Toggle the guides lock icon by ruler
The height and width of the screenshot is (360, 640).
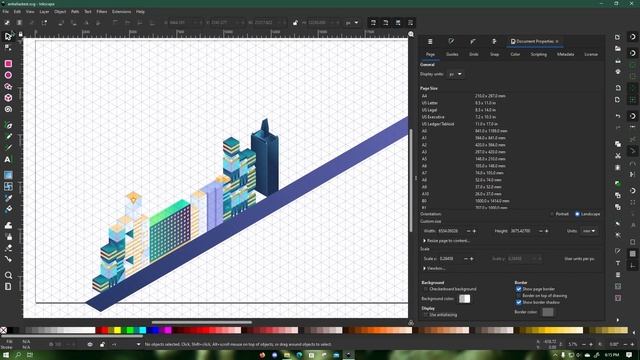pos(20,35)
